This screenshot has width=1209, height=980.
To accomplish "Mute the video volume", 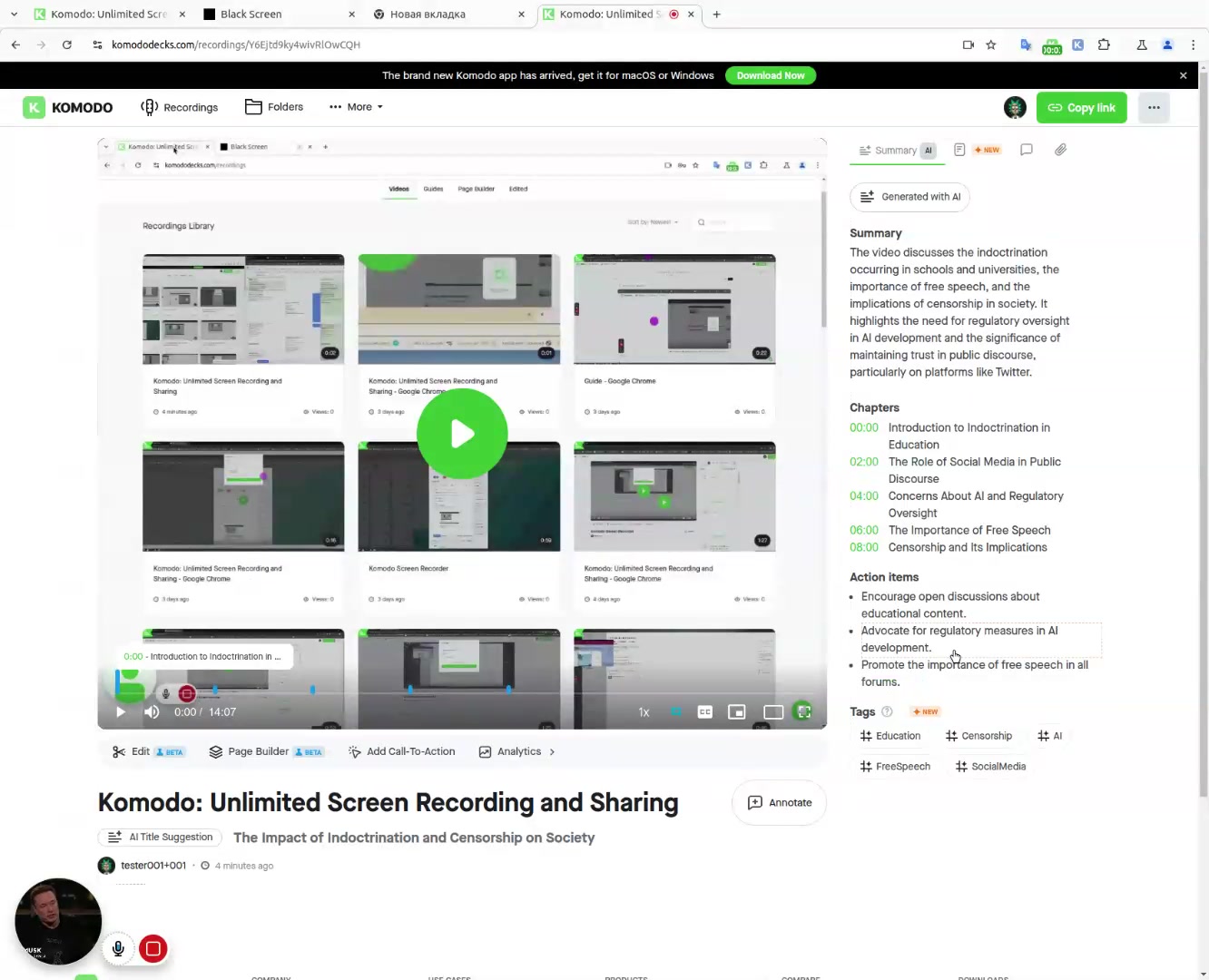I will [152, 712].
